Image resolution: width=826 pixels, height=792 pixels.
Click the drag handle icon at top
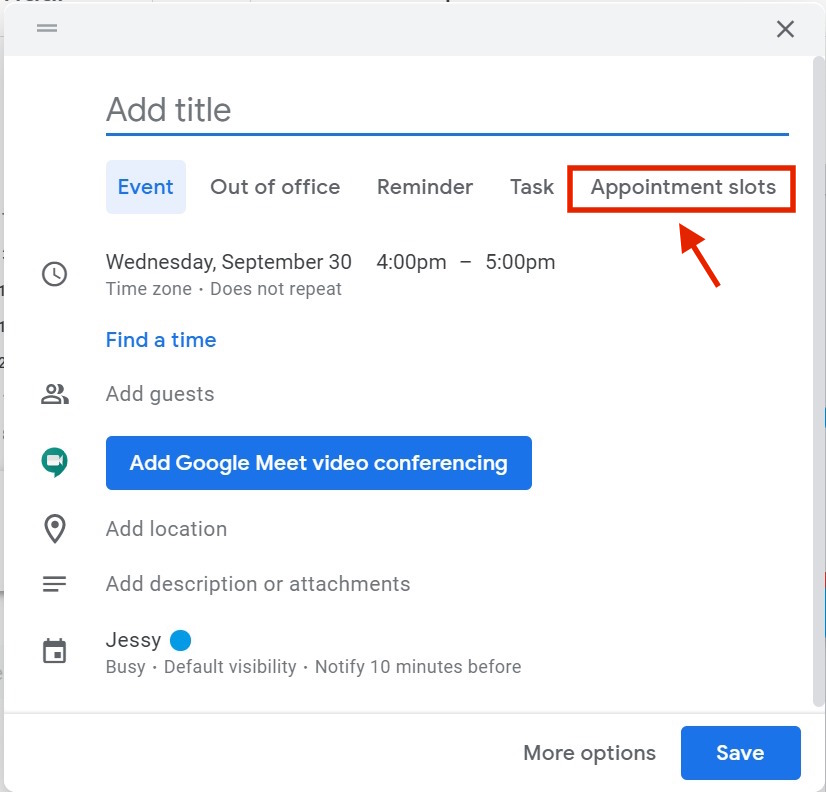click(47, 28)
